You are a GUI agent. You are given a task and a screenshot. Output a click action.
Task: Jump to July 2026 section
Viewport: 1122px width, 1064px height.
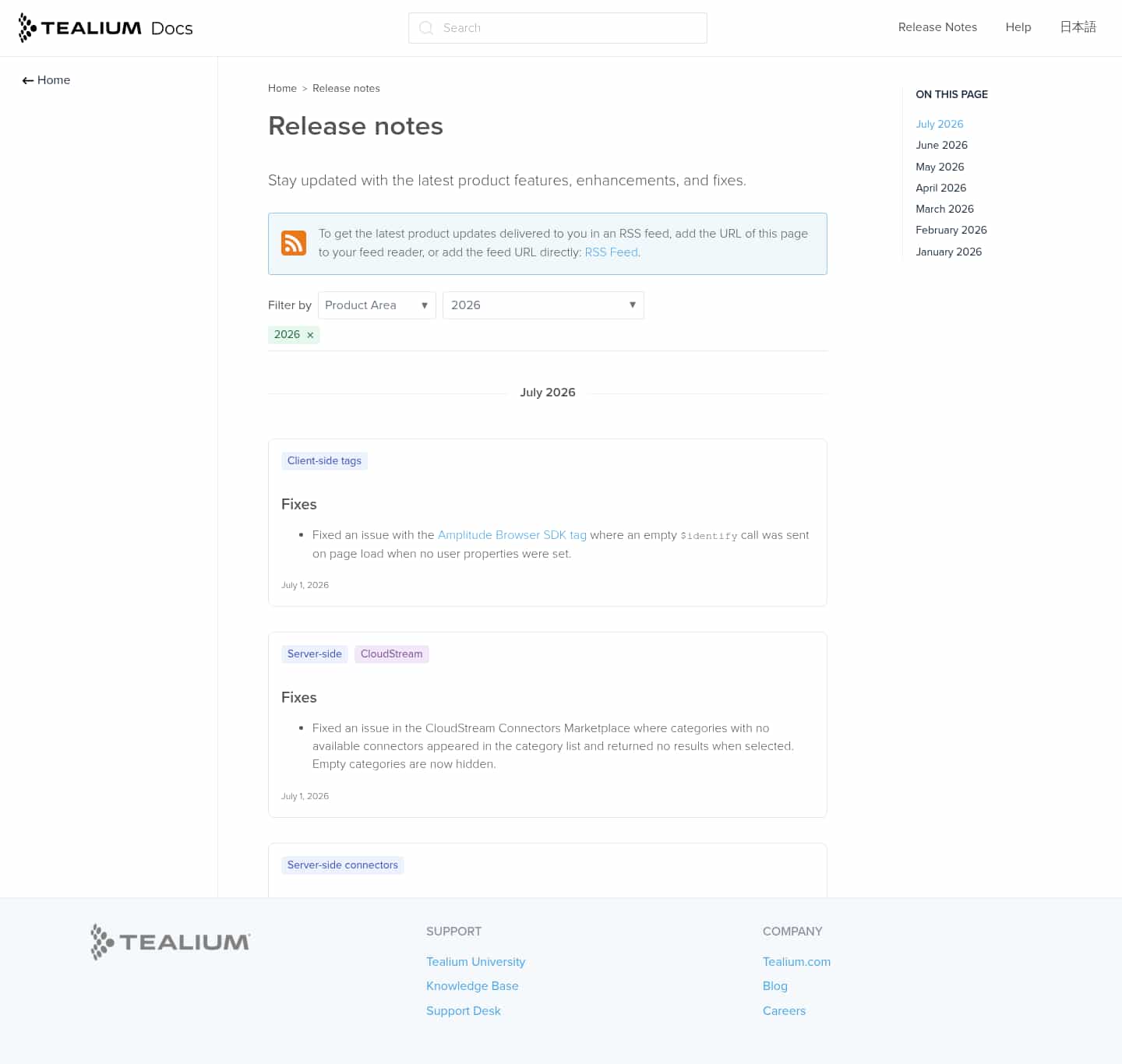click(939, 124)
